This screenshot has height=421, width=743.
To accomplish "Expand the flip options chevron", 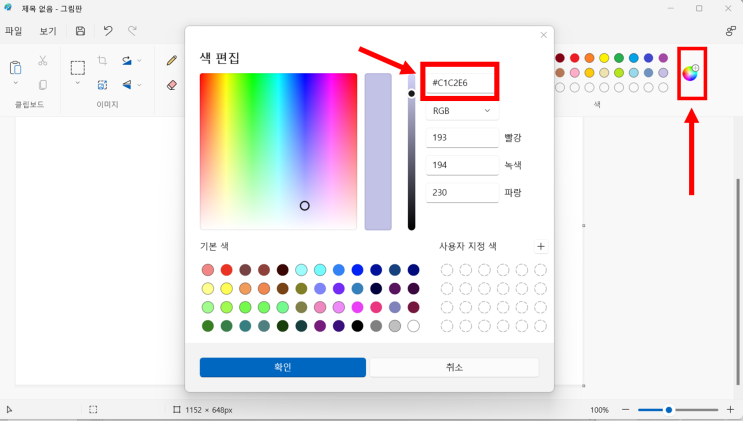I will pyautogui.click(x=139, y=85).
